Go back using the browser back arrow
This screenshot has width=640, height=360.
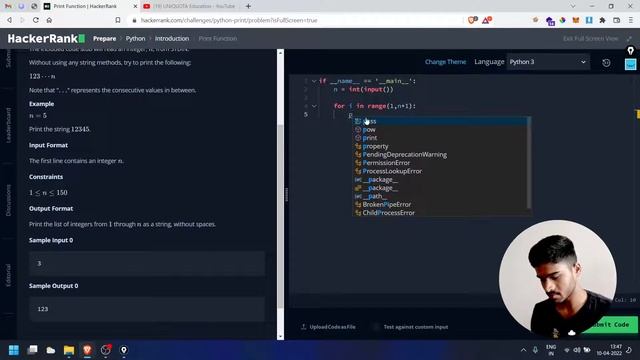9,20
